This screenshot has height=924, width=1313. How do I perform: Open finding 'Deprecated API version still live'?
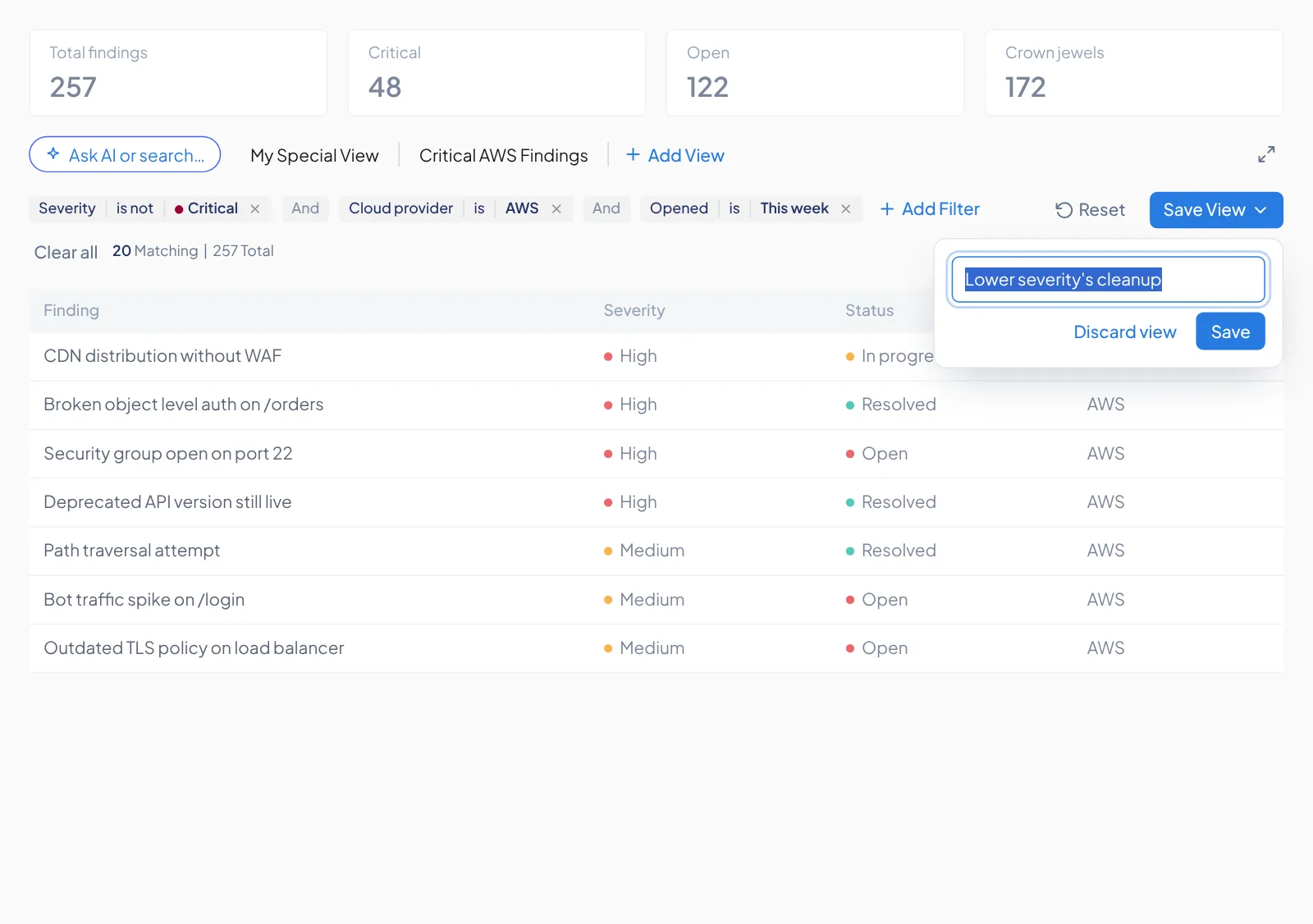point(167,502)
